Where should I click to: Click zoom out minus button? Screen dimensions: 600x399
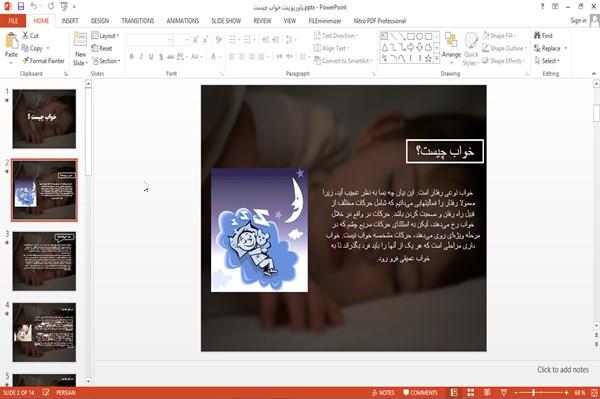click(x=516, y=392)
